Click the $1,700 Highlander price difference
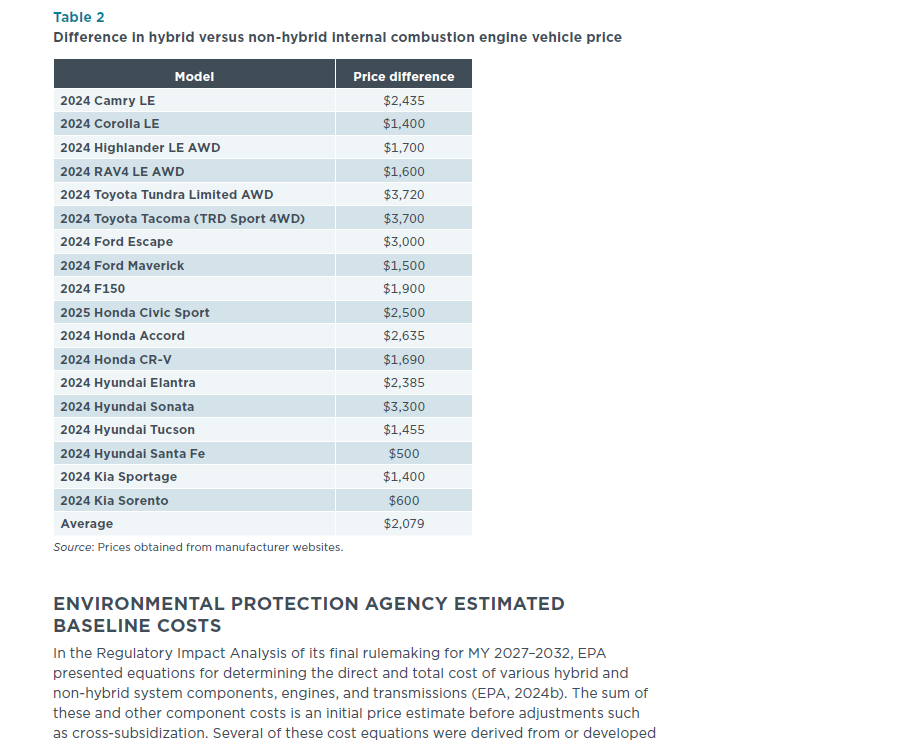The height and width of the screenshot is (747, 924). [x=404, y=148]
